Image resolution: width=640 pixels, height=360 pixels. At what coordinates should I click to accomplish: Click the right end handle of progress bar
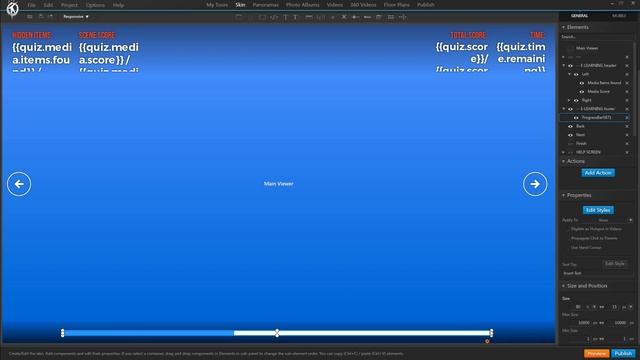click(x=491, y=333)
